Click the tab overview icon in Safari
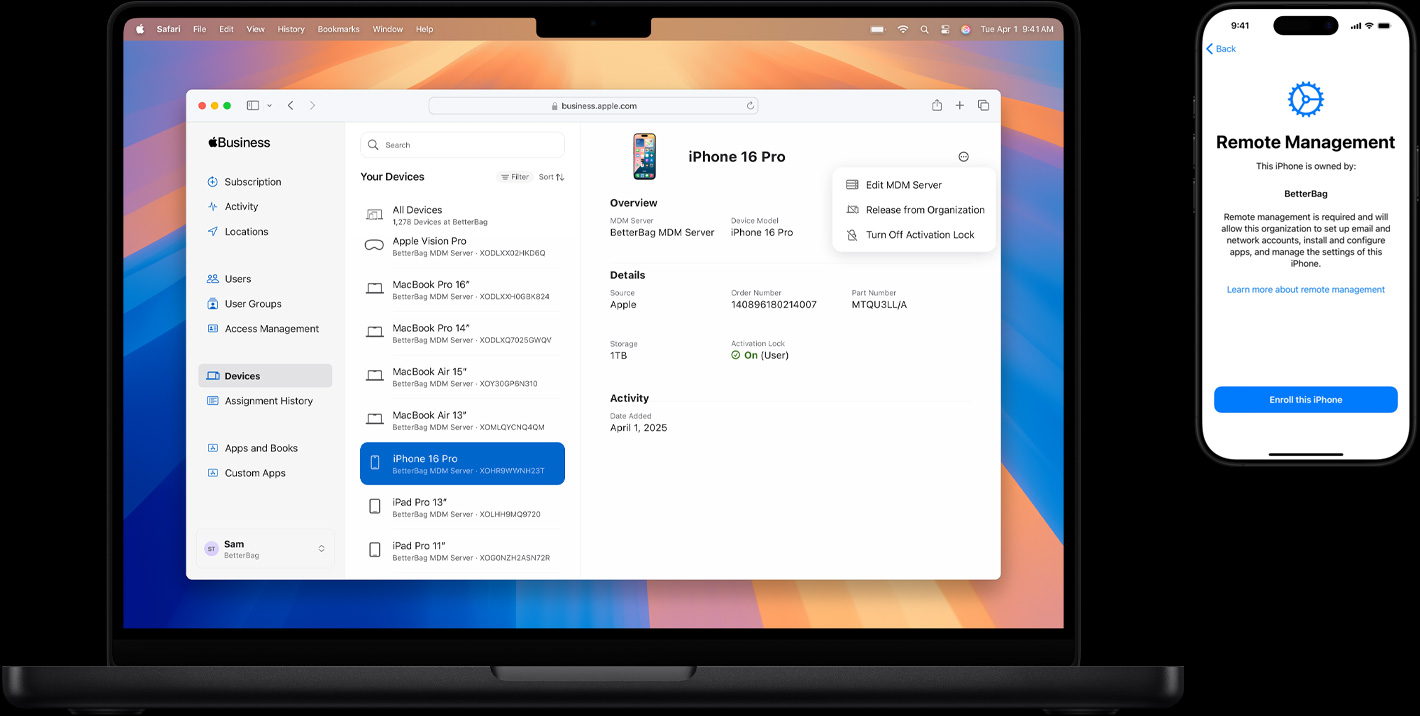 click(983, 105)
